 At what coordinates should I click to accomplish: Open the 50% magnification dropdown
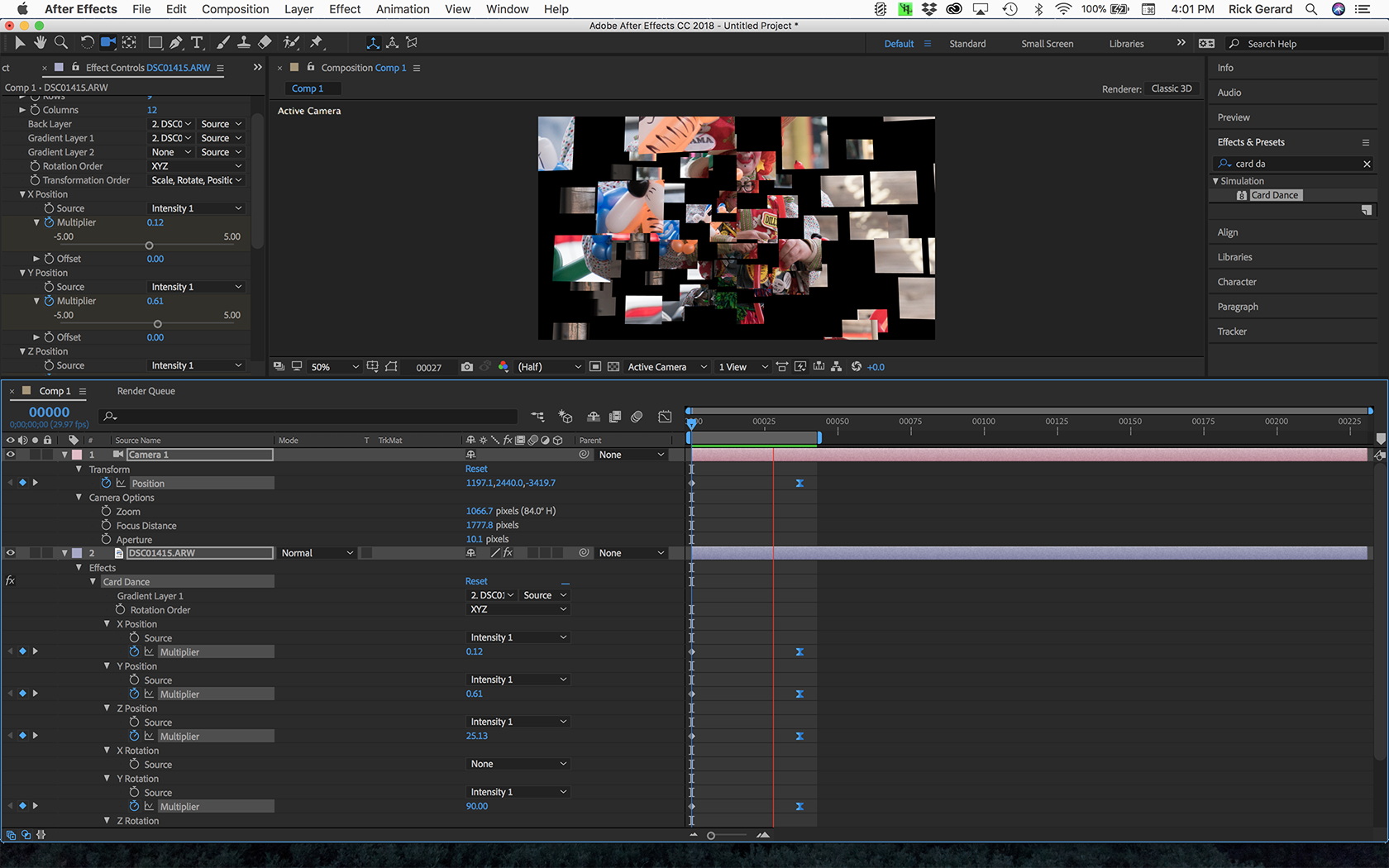[334, 367]
